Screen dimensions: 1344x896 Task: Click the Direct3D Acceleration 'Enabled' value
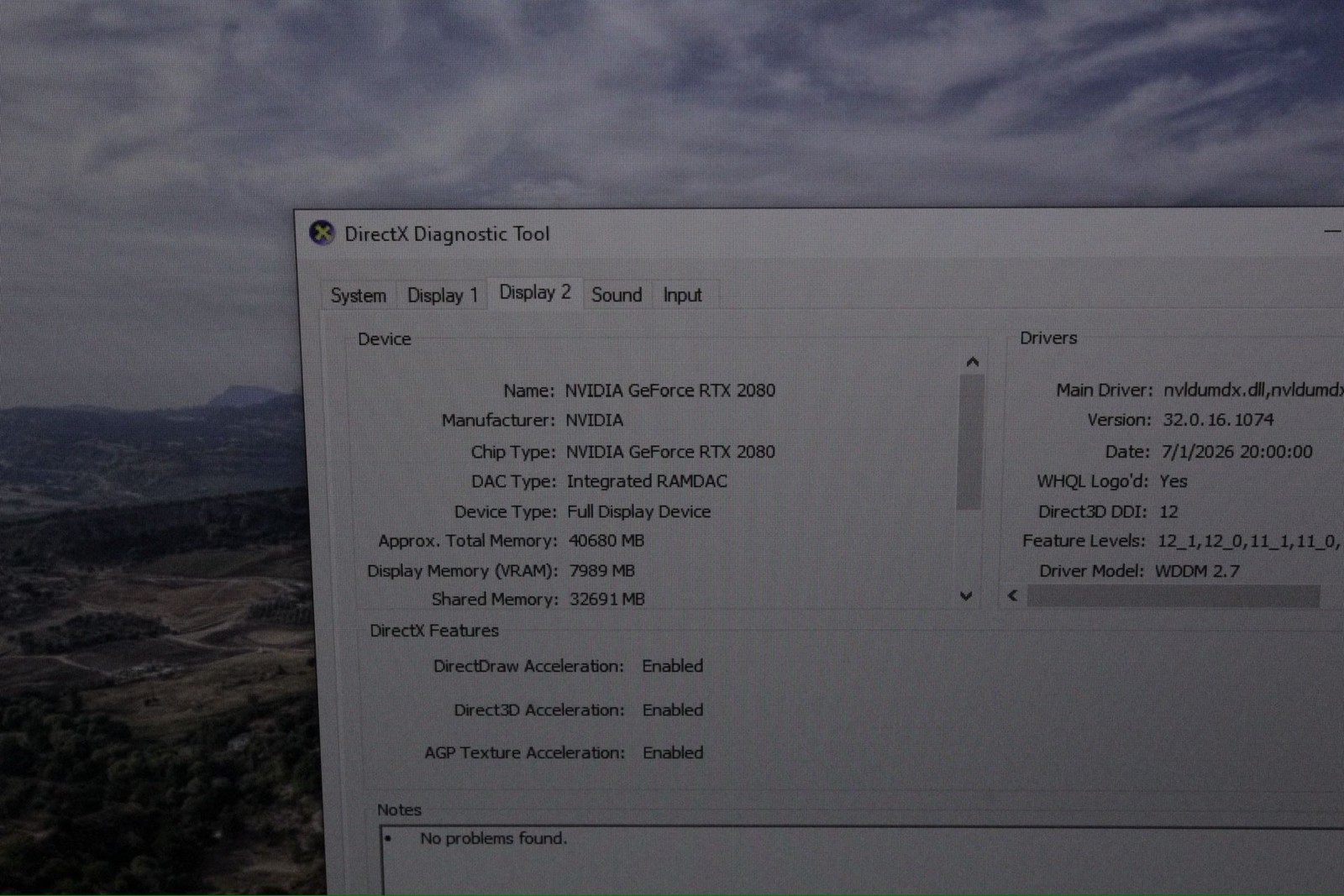point(673,710)
